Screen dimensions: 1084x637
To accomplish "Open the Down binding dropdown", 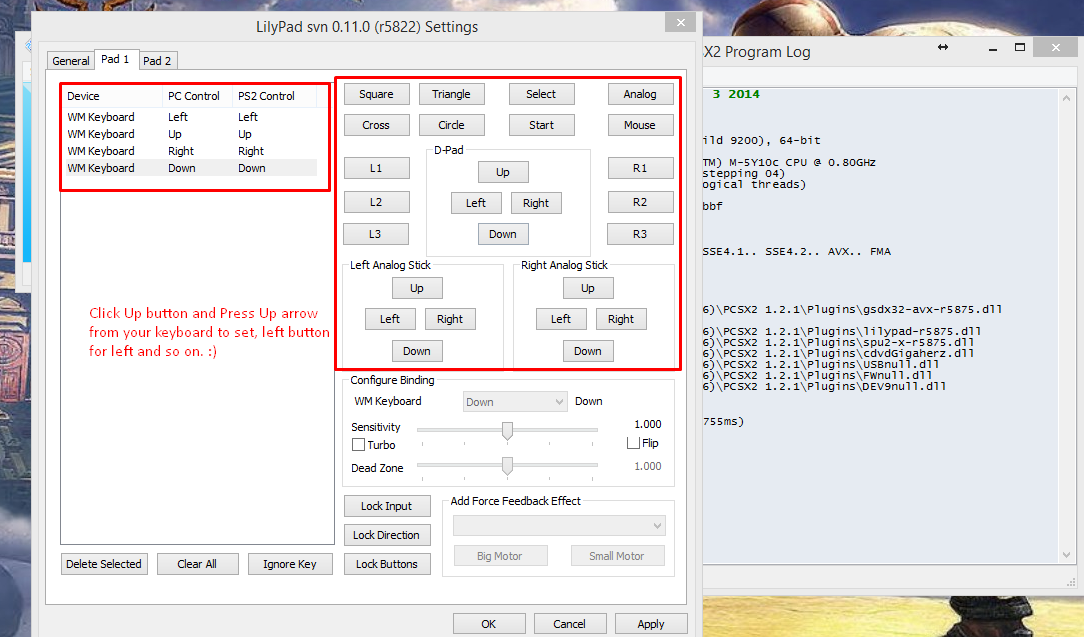I will (x=515, y=402).
